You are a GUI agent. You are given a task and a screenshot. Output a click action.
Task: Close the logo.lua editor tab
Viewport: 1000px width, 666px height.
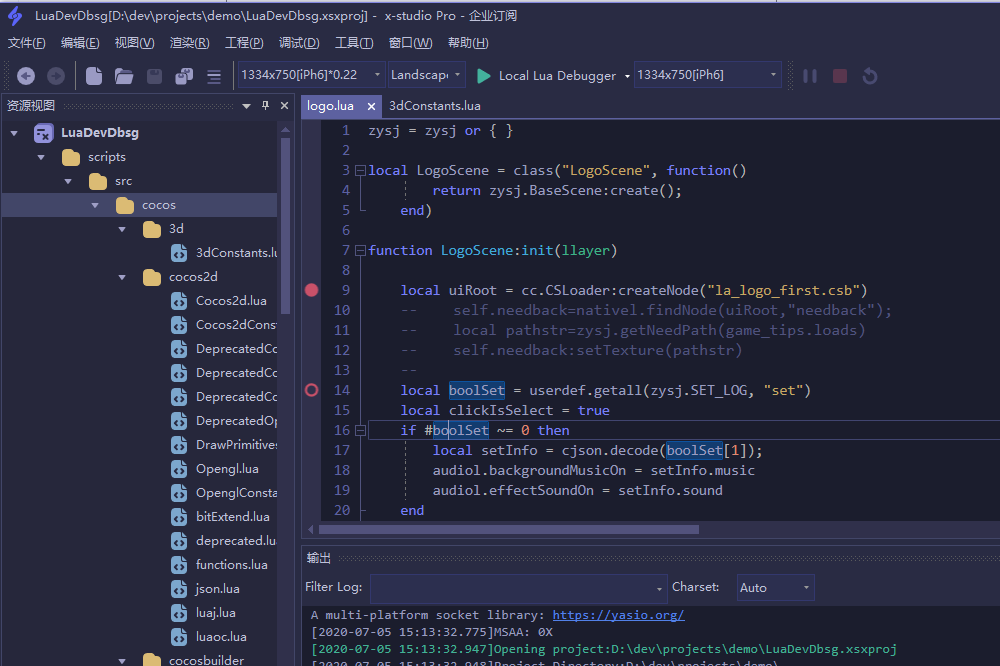tap(371, 106)
